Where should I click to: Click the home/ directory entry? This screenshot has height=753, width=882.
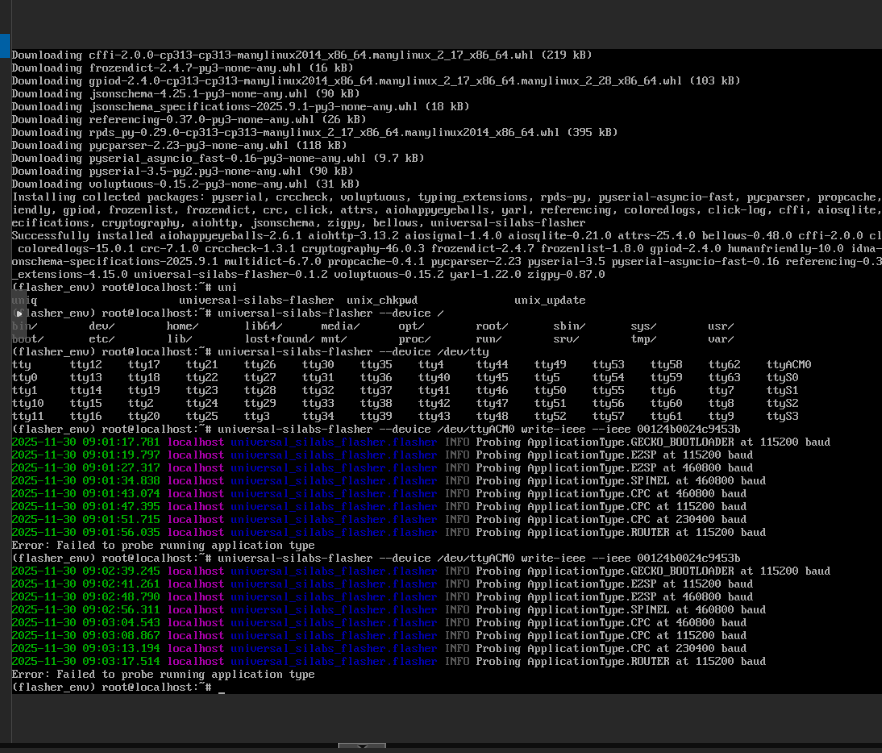183,326
